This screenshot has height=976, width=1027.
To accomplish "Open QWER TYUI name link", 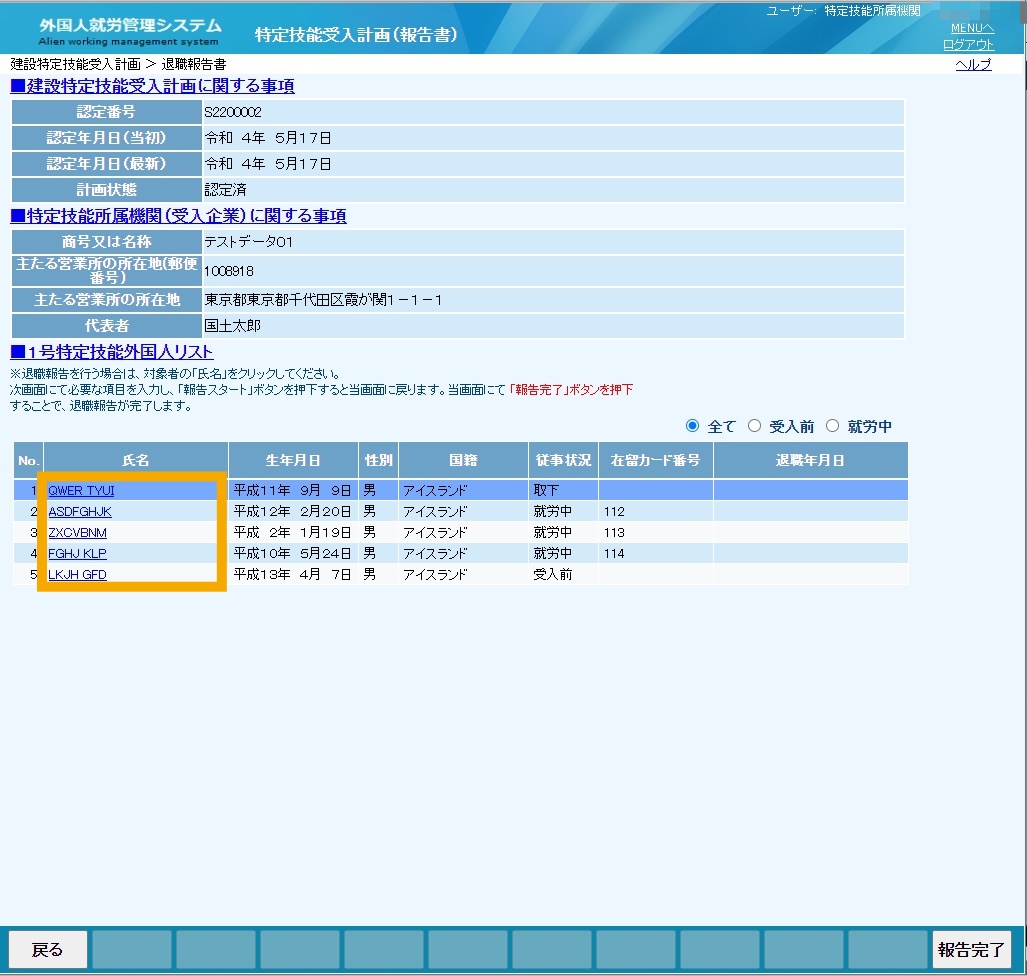I will tap(81, 491).
